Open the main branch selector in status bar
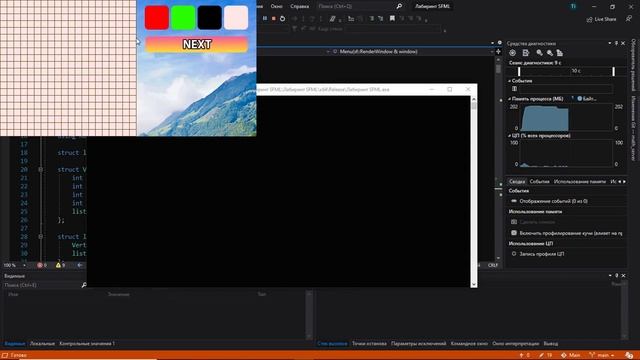This screenshot has width=640, height=360. tap(602, 356)
